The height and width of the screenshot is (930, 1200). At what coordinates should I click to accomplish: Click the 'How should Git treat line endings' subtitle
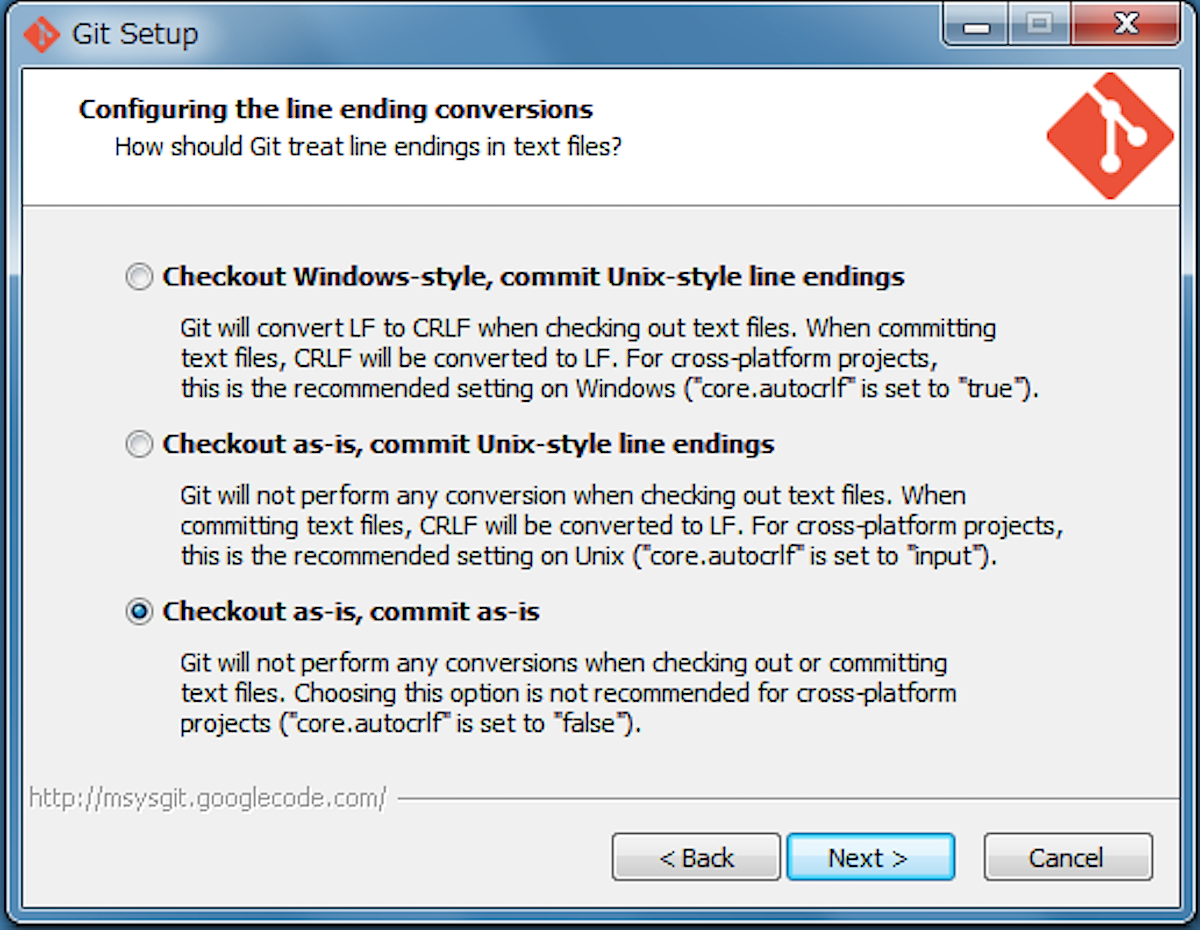coord(368,147)
